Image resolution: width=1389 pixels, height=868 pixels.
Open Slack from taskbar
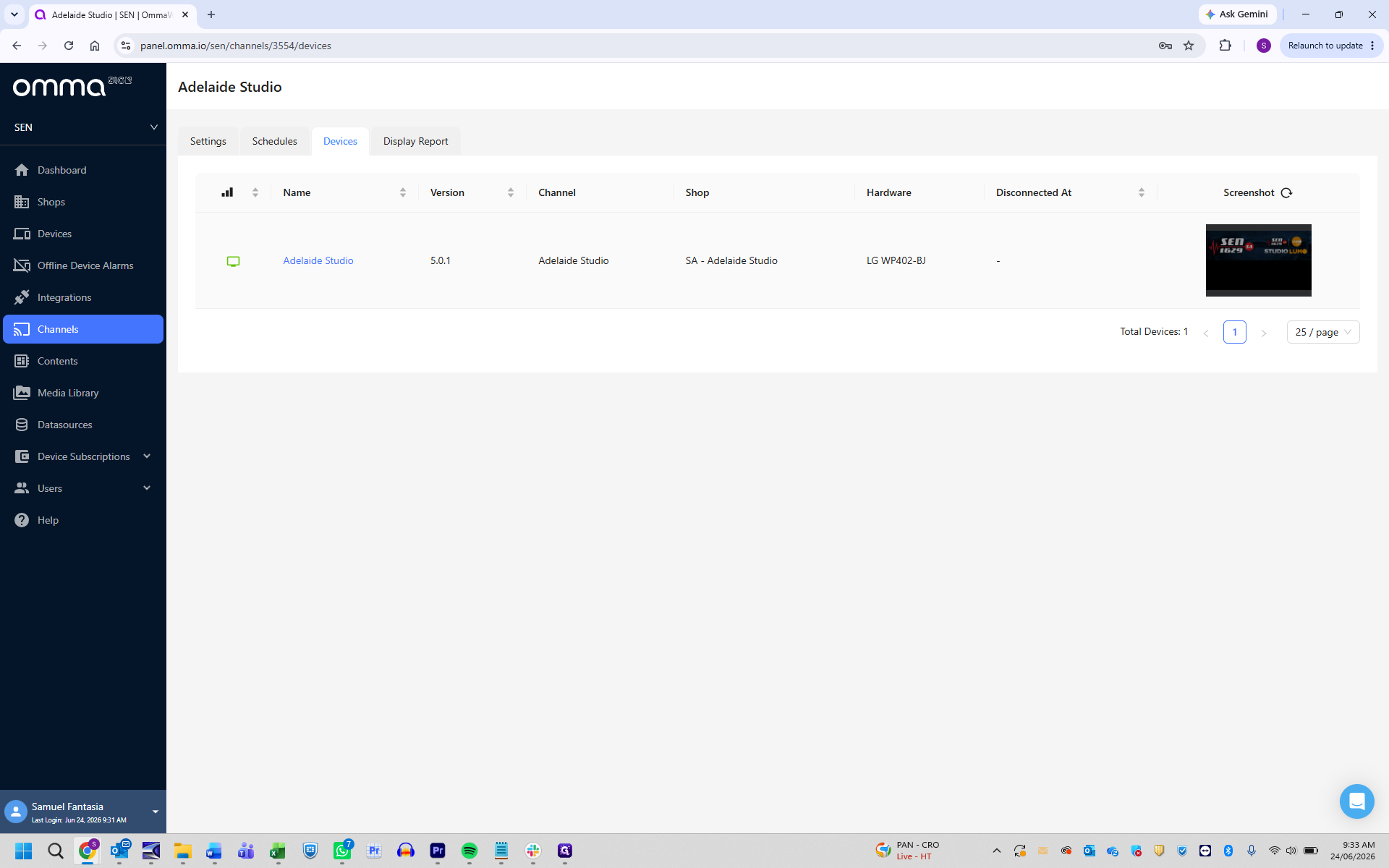click(x=533, y=851)
